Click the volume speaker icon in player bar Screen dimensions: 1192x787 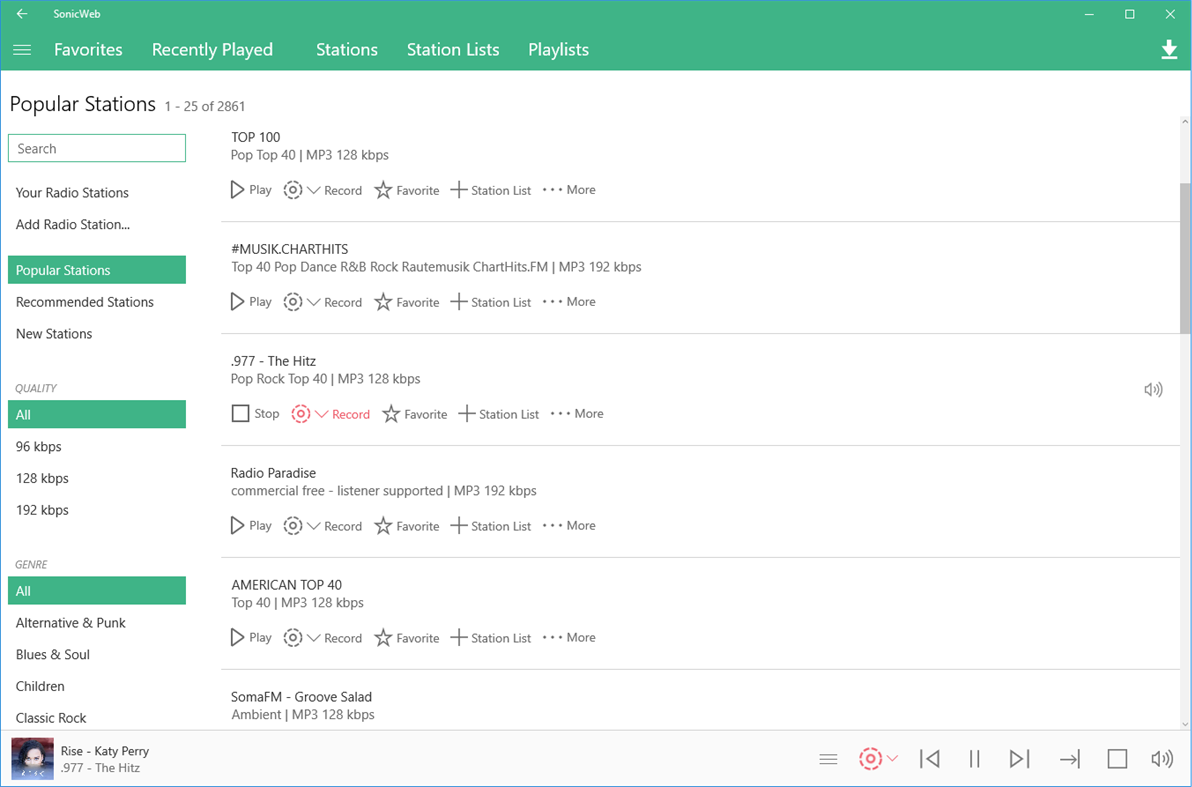1162,758
